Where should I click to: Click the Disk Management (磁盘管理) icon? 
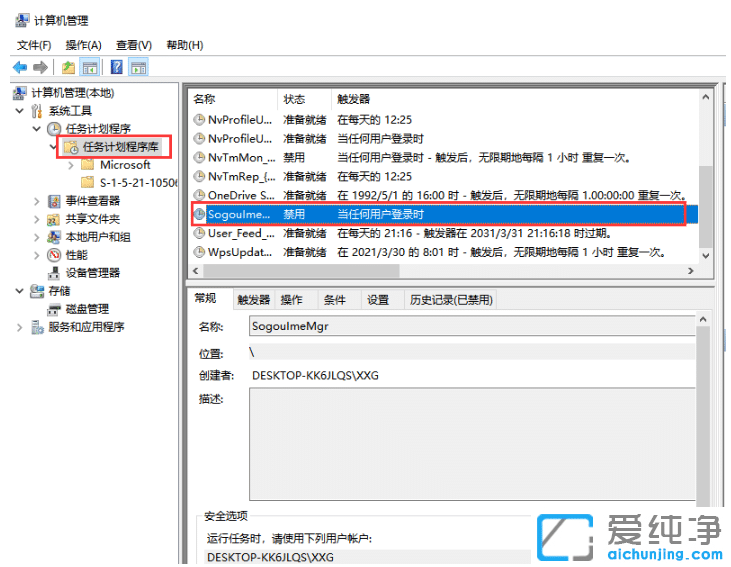point(54,309)
